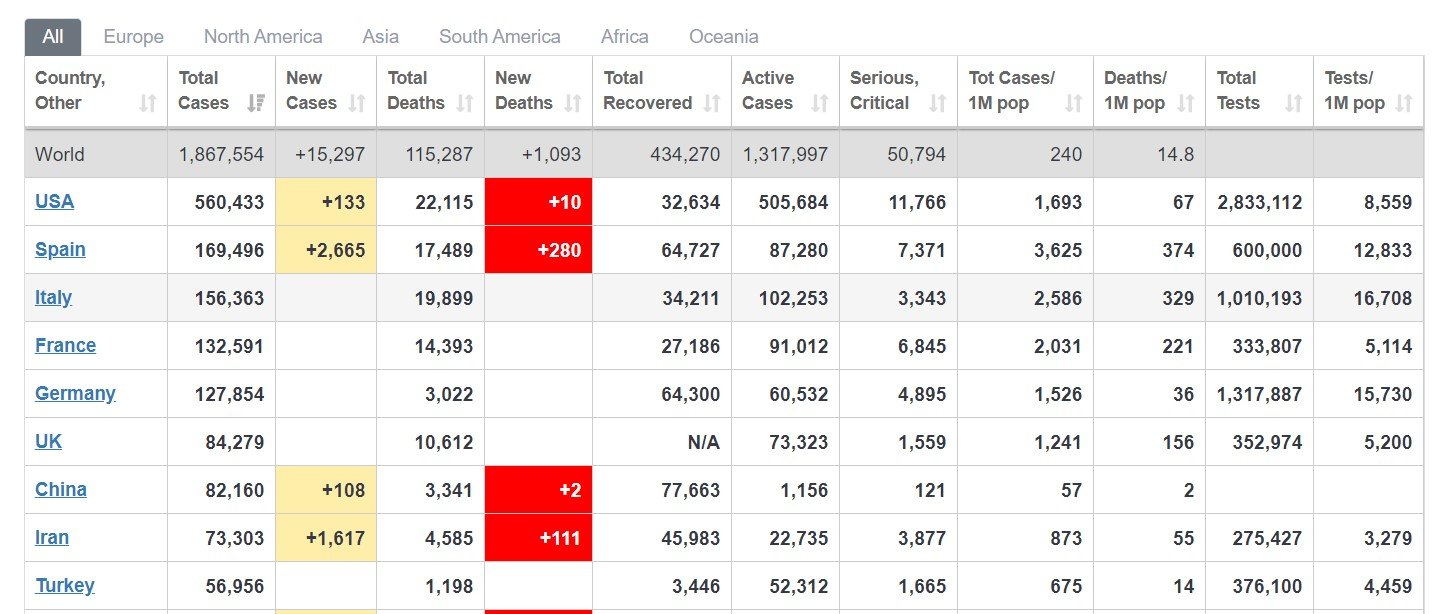Click Country, Other sort arrows icon
Image resolution: width=1433 pixels, height=614 pixels.
(148, 103)
